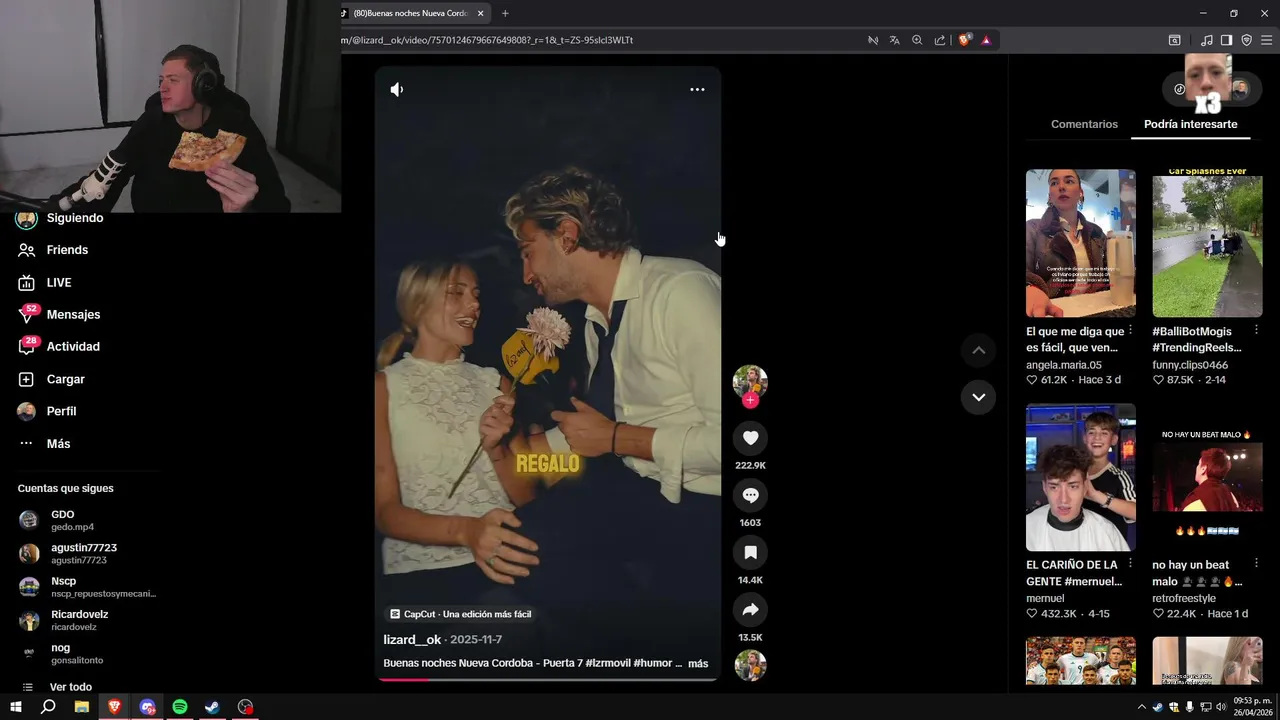This screenshot has width=1280, height=720.
Task: Open the mernuel suggested video thumbnail
Action: click(1080, 477)
